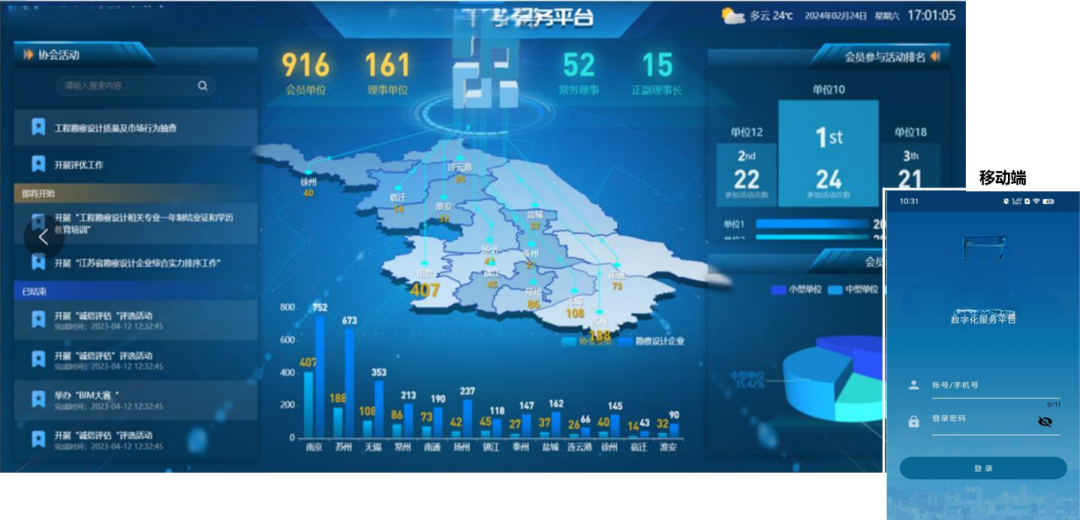Screen dimensions: 1080x520
Task: Click the person icon beside 账号/手机号
Action: point(913,386)
